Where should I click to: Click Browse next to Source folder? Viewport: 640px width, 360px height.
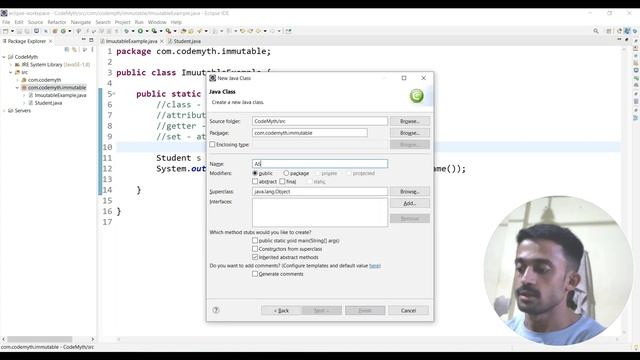[410, 121]
